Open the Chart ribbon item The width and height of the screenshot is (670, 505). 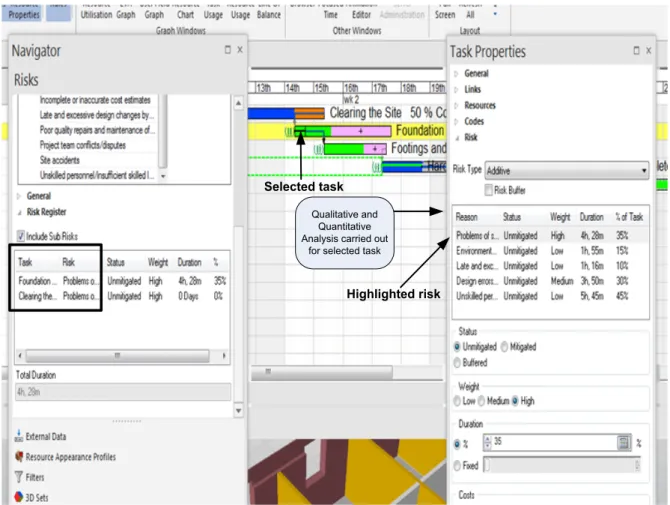(185, 14)
